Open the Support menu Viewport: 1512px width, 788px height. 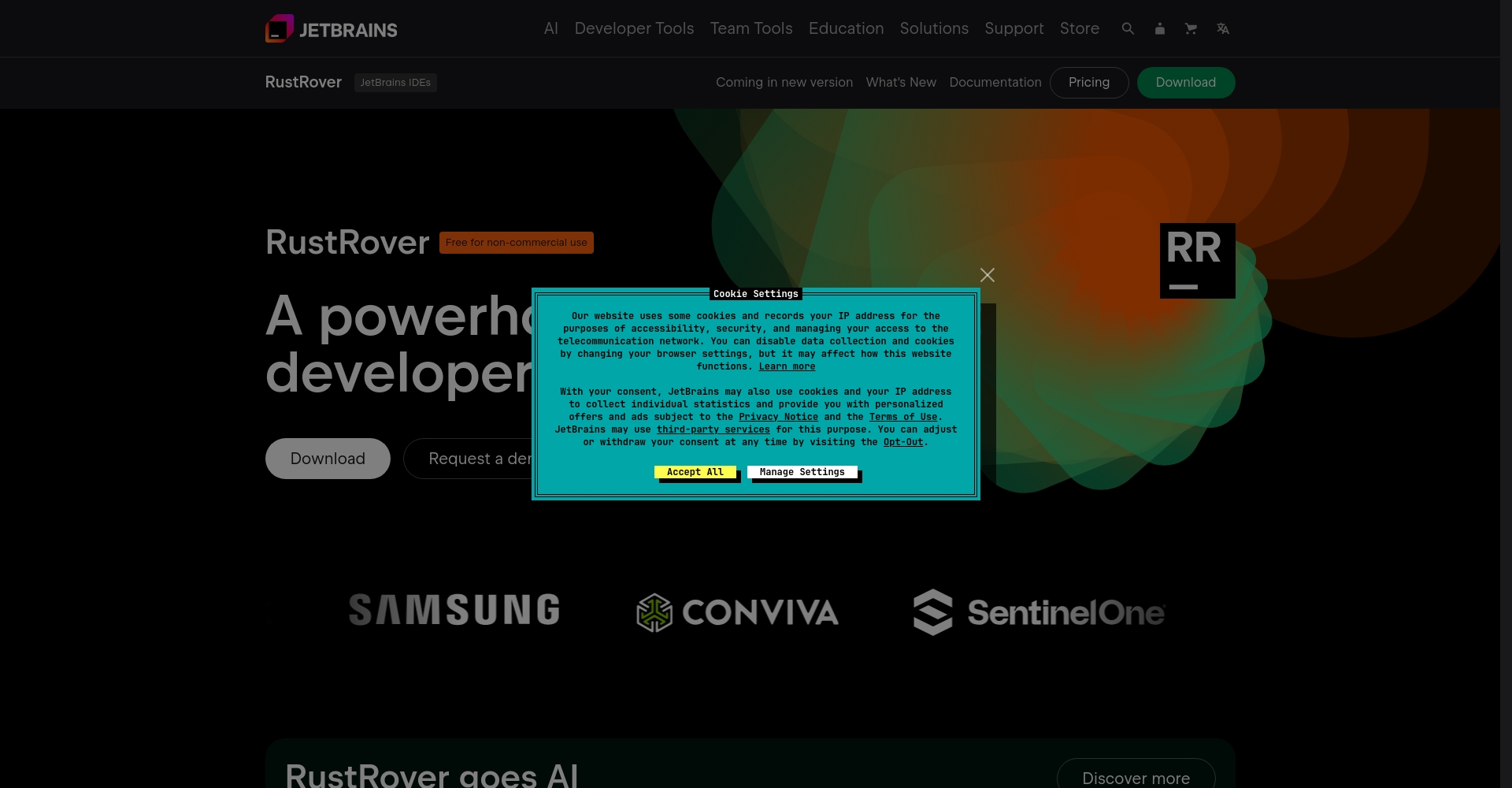1014,28
